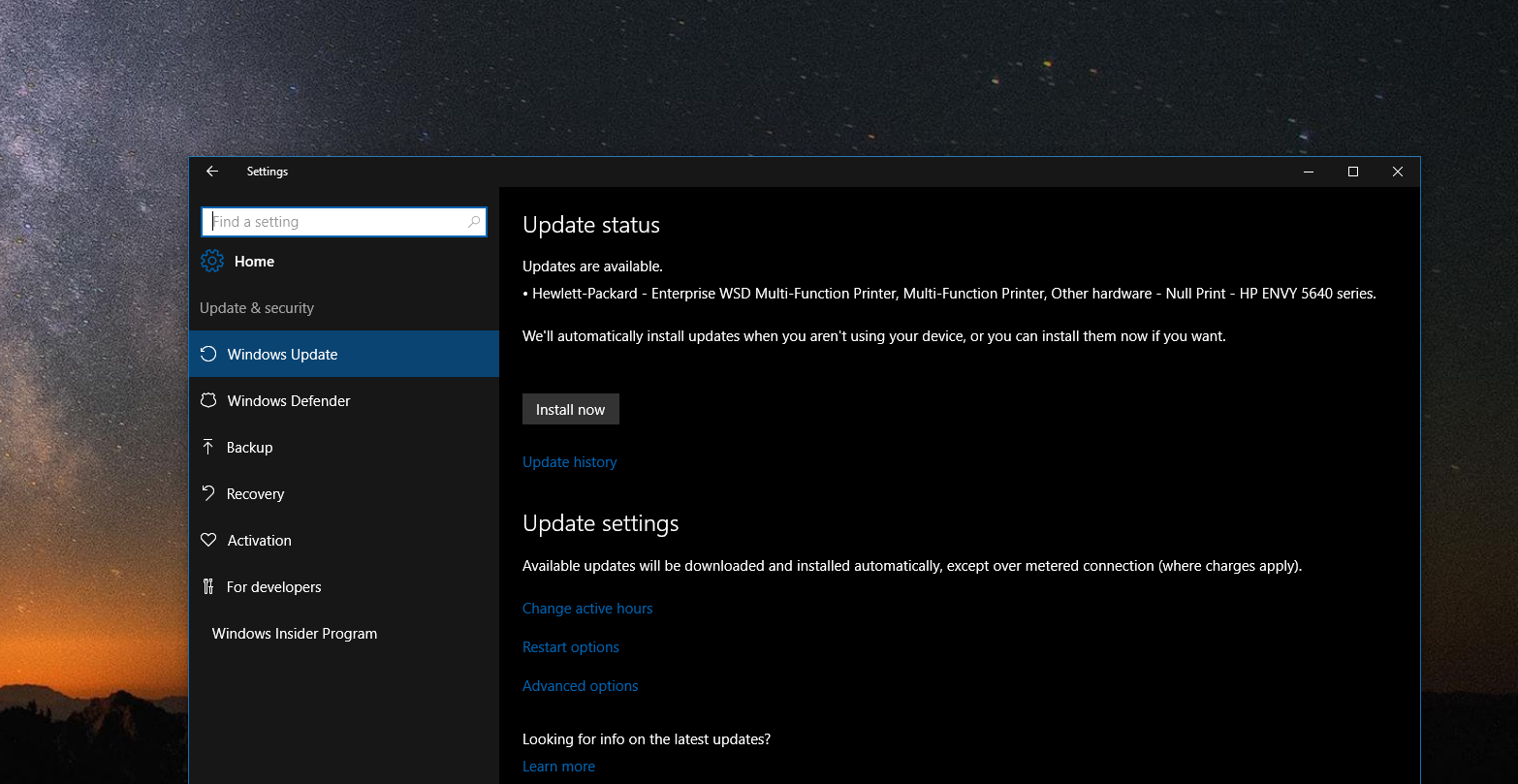1518x784 pixels.
Task: Click the Recovery history icon
Action: pyautogui.click(x=207, y=493)
